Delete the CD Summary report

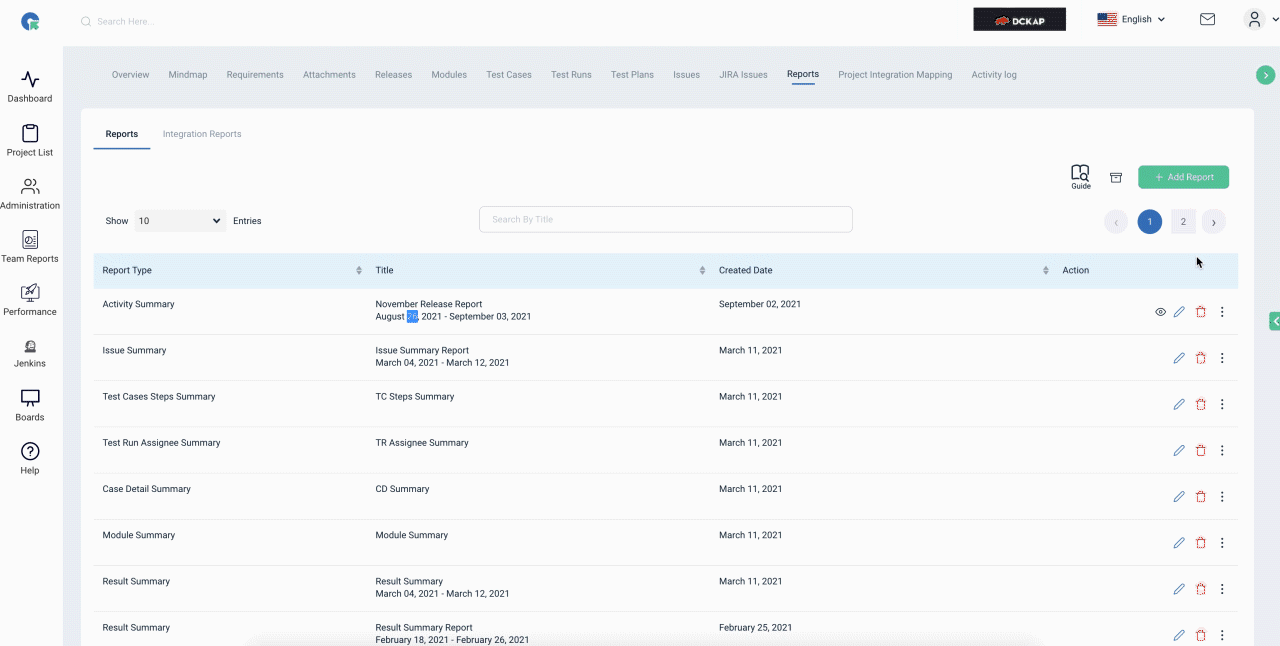pyautogui.click(x=1201, y=496)
